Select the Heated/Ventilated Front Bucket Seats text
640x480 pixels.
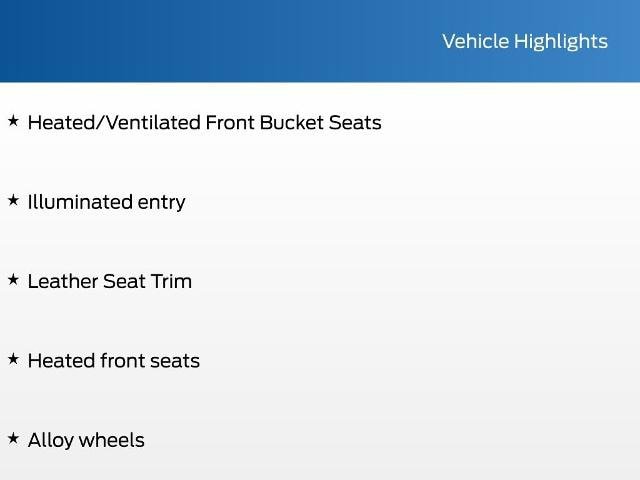point(204,123)
